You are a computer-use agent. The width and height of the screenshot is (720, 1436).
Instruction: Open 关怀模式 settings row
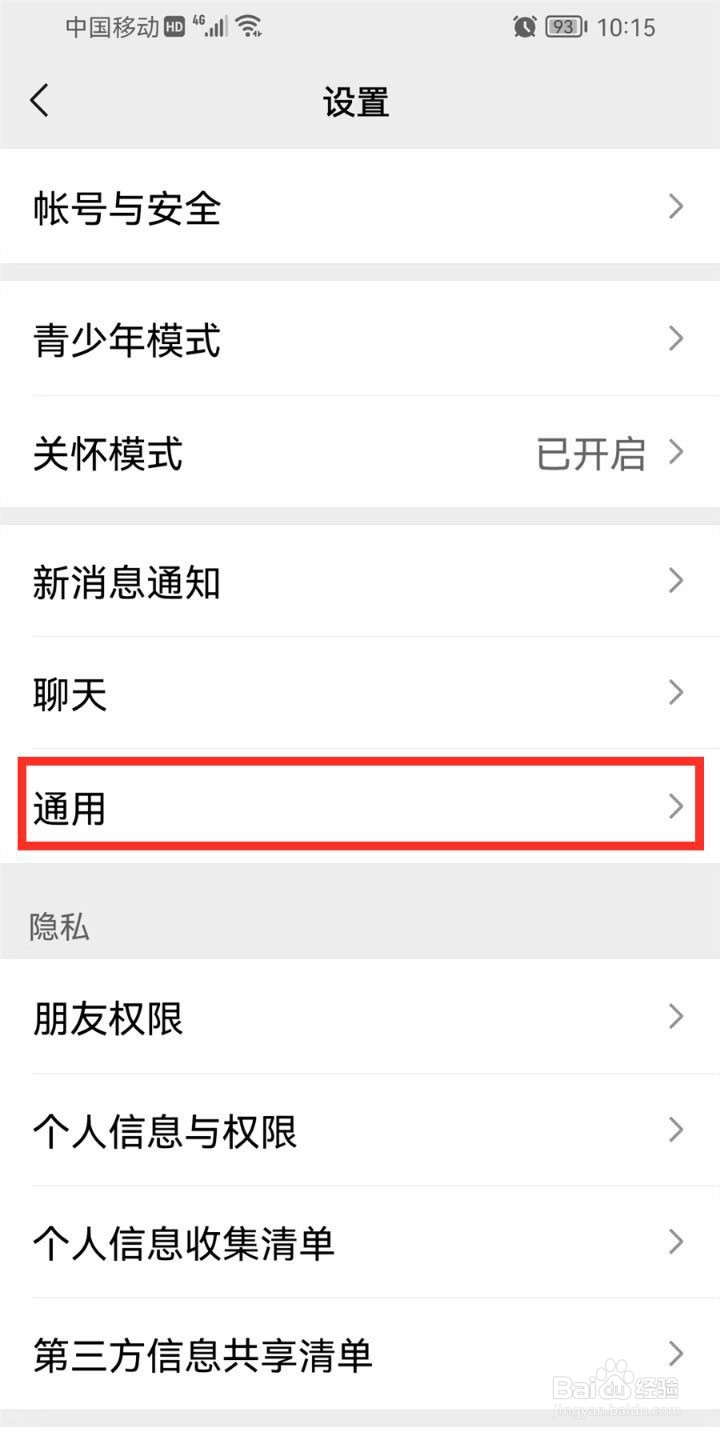[360, 453]
